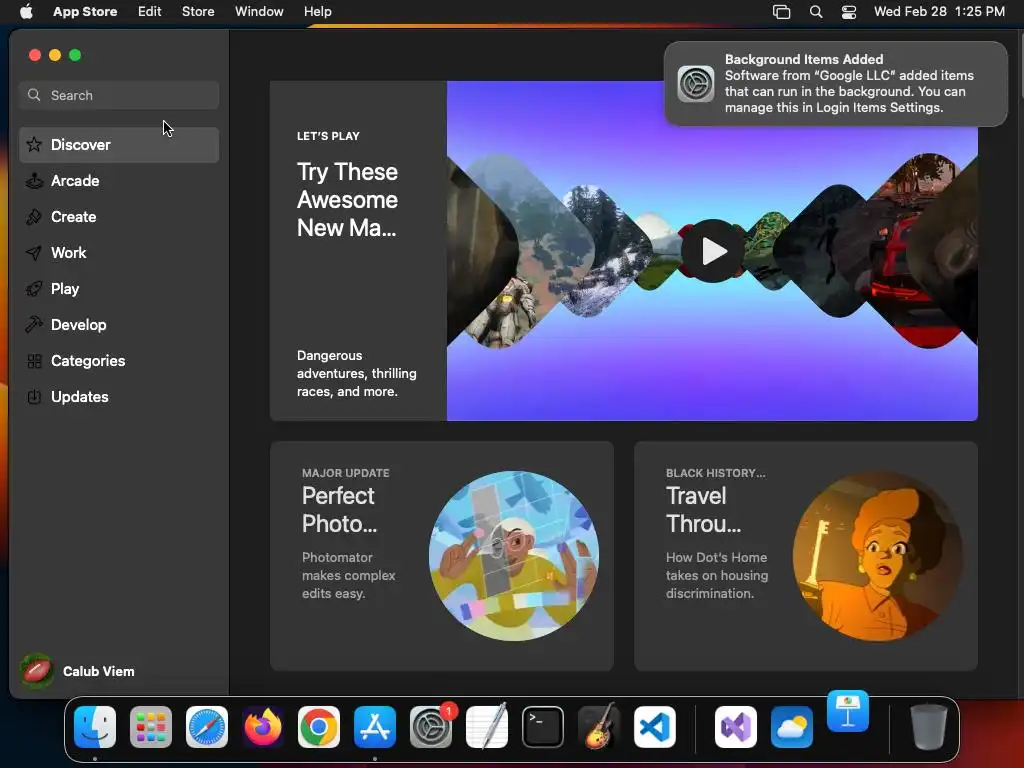
Task: Open the Apple menu
Action: tap(26, 12)
